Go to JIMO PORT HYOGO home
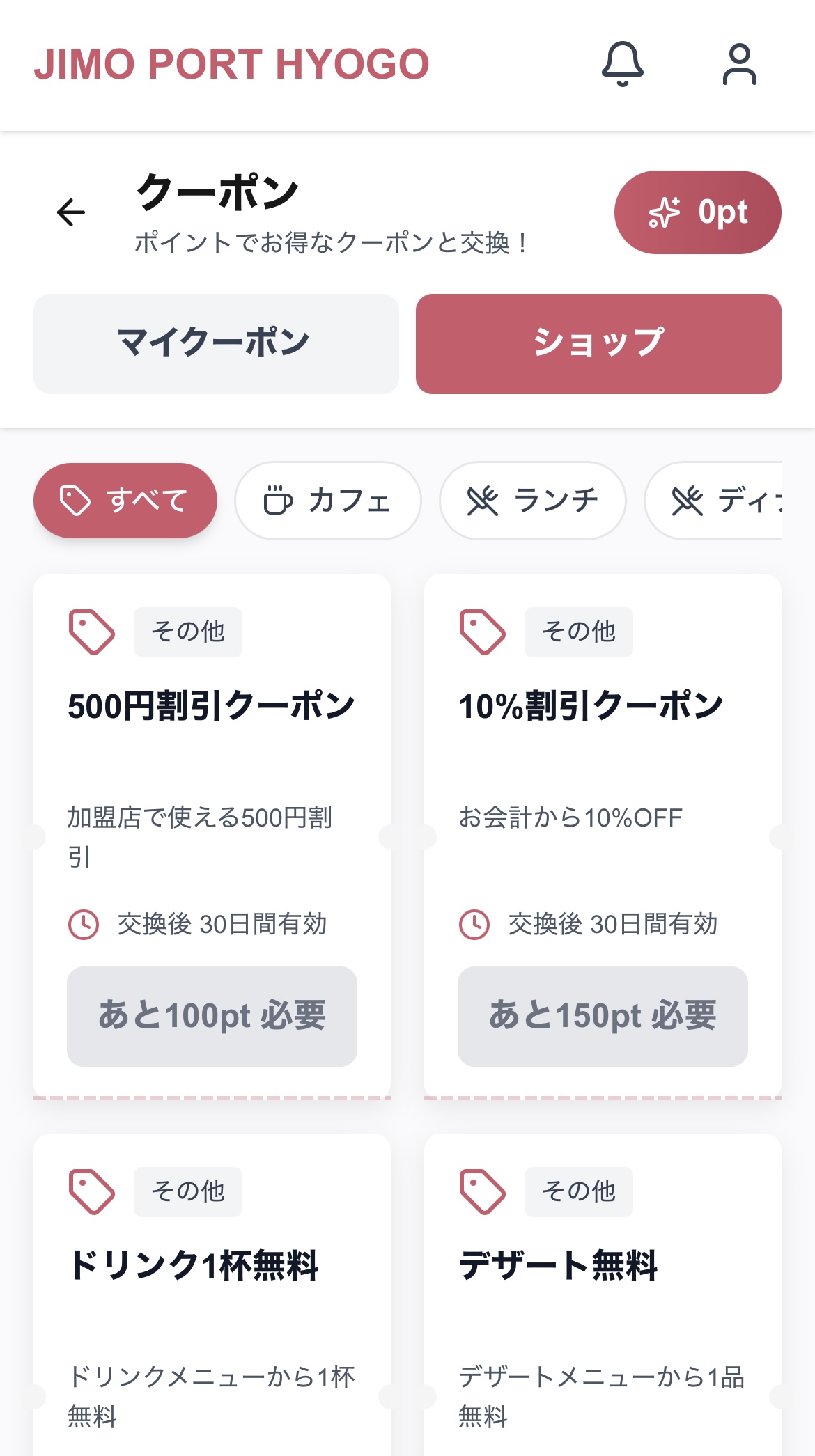Screen dimensions: 815x1456 pos(231,64)
